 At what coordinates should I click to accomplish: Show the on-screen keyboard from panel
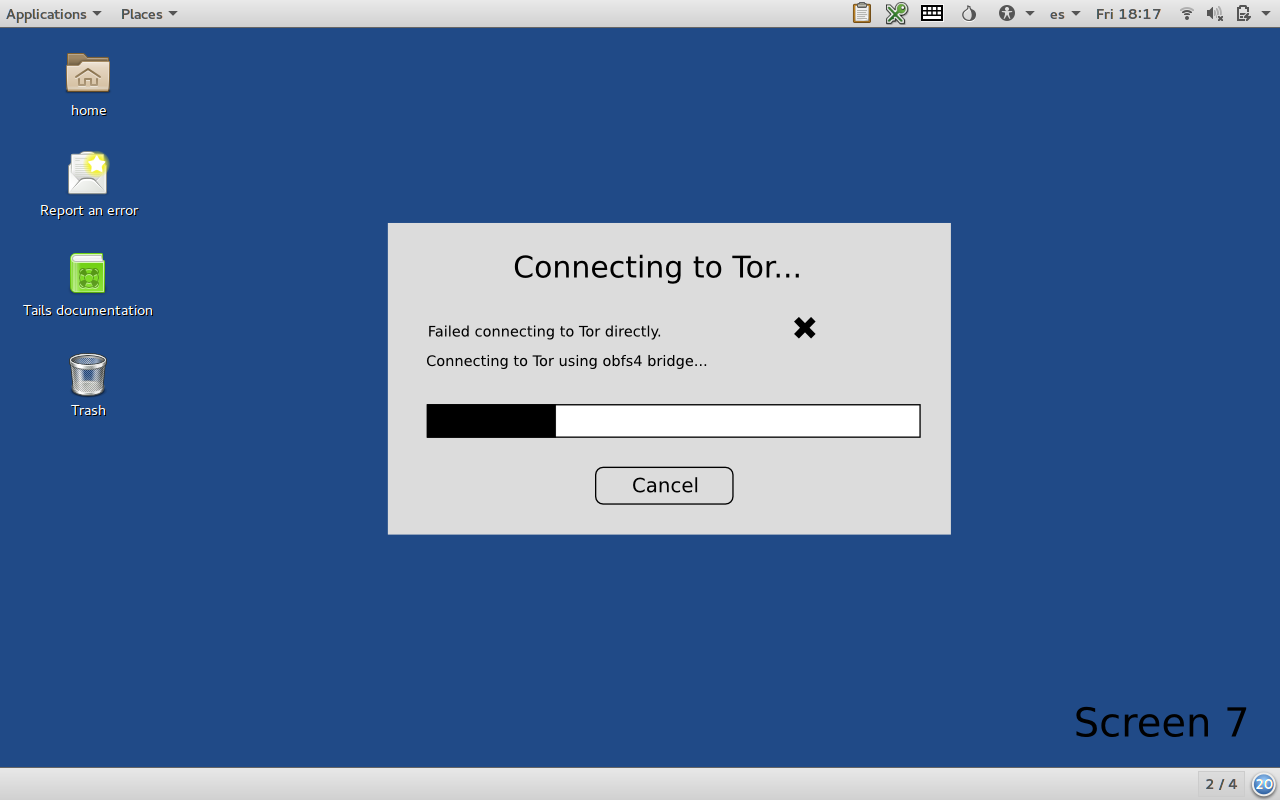(932, 13)
